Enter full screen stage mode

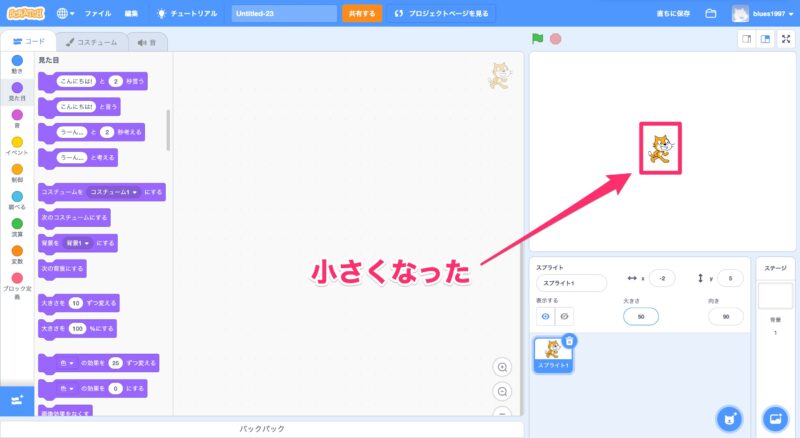(x=786, y=39)
